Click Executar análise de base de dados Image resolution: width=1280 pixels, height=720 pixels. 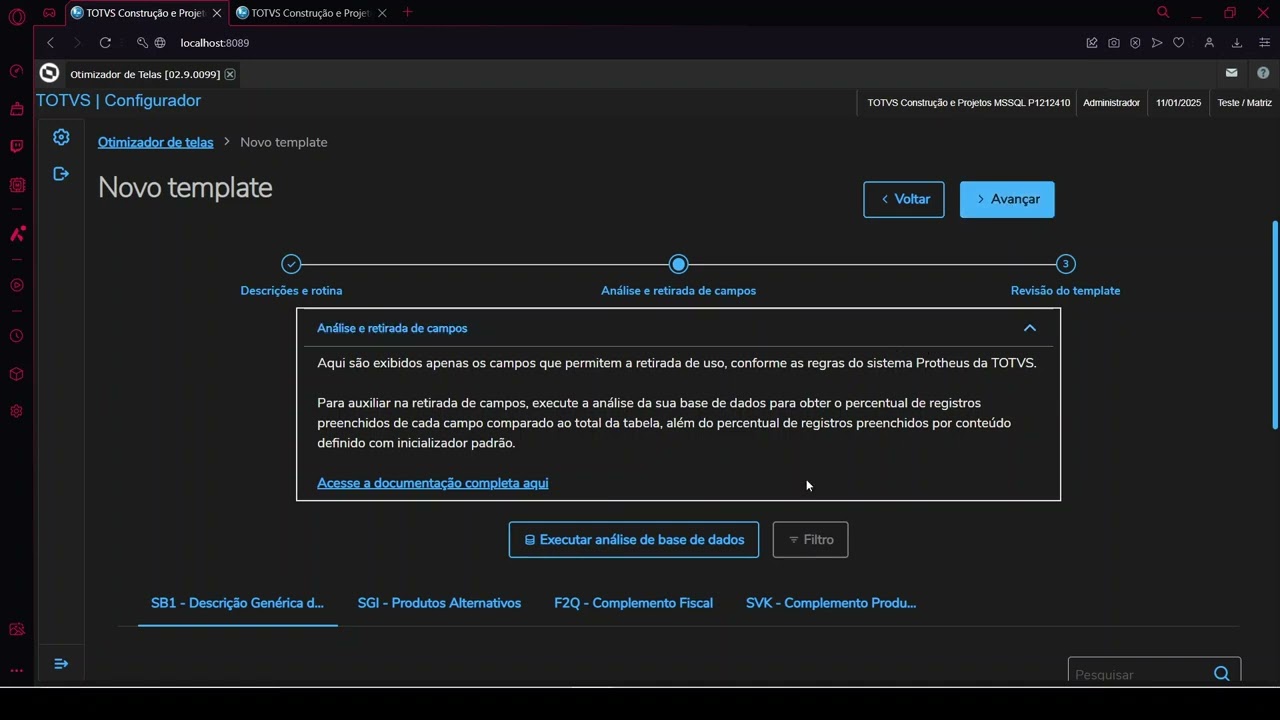(x=634, y=540)
